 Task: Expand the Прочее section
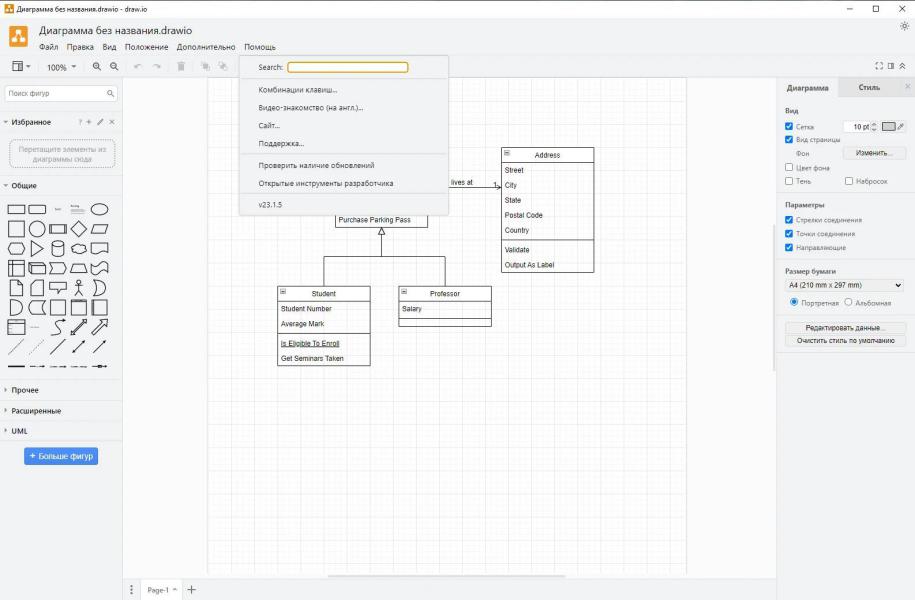[6, 390]
